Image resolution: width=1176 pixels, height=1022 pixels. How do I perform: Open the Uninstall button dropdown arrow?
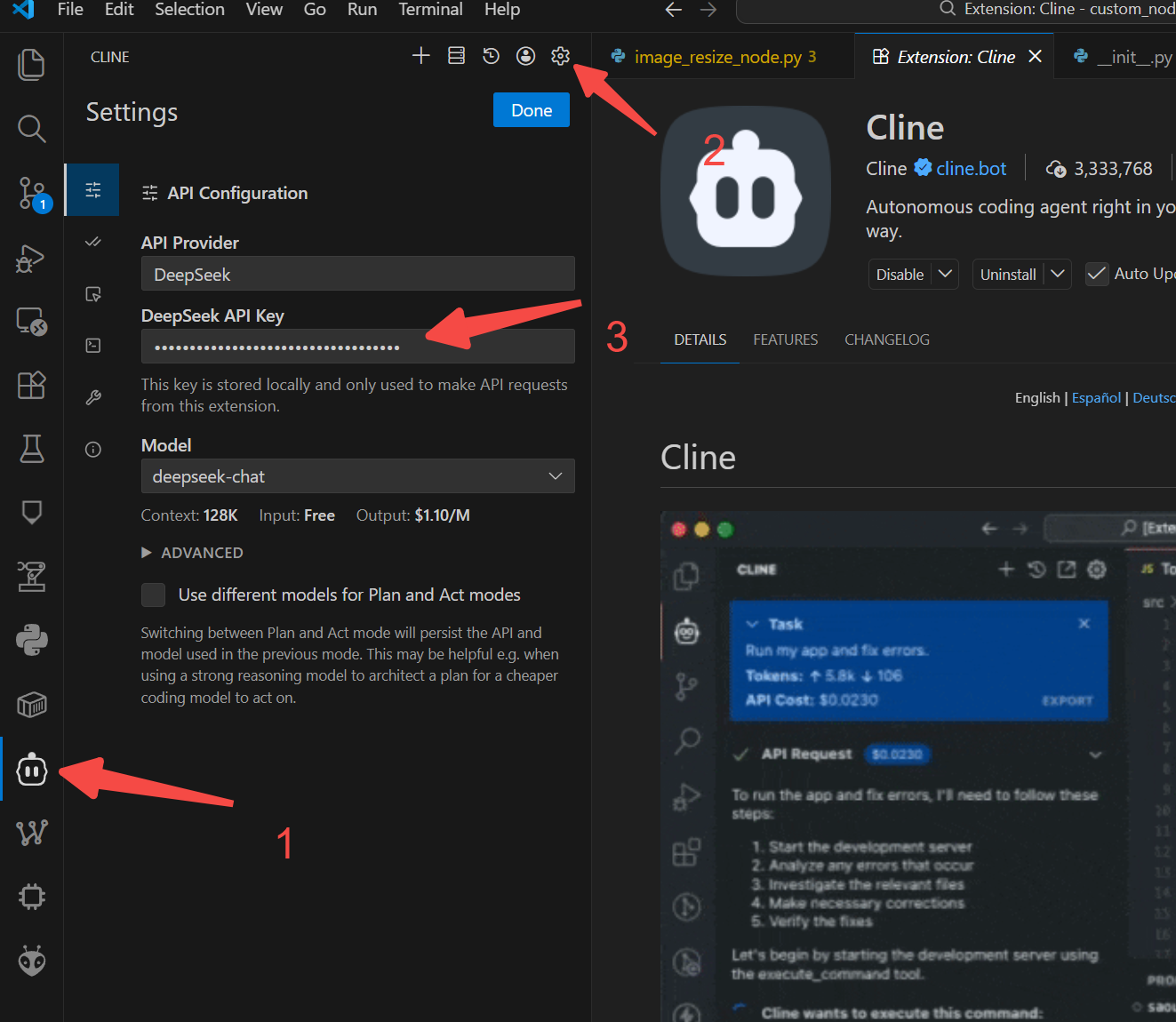tap(1058, 274)
